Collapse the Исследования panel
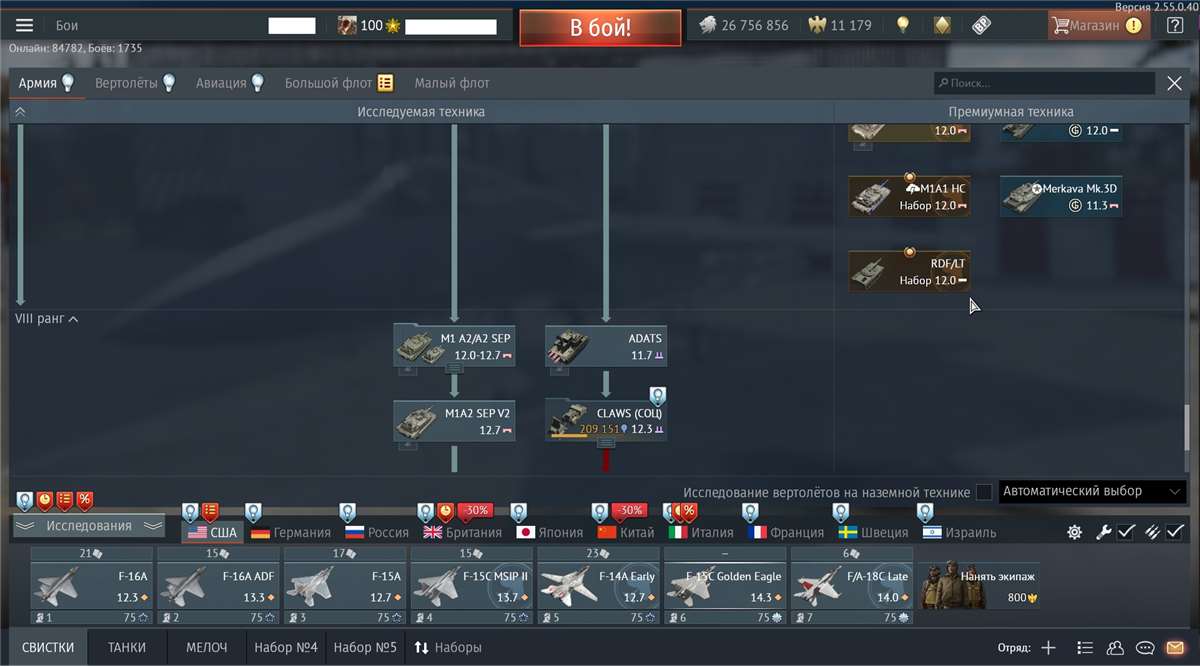Viewport: 1200px width, 666px height. point(89,526)
